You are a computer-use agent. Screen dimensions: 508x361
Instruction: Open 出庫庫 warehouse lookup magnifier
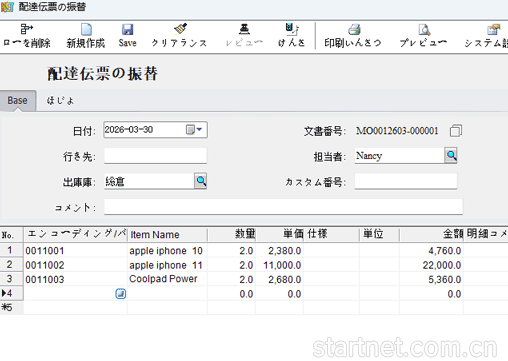pos(201,181)
